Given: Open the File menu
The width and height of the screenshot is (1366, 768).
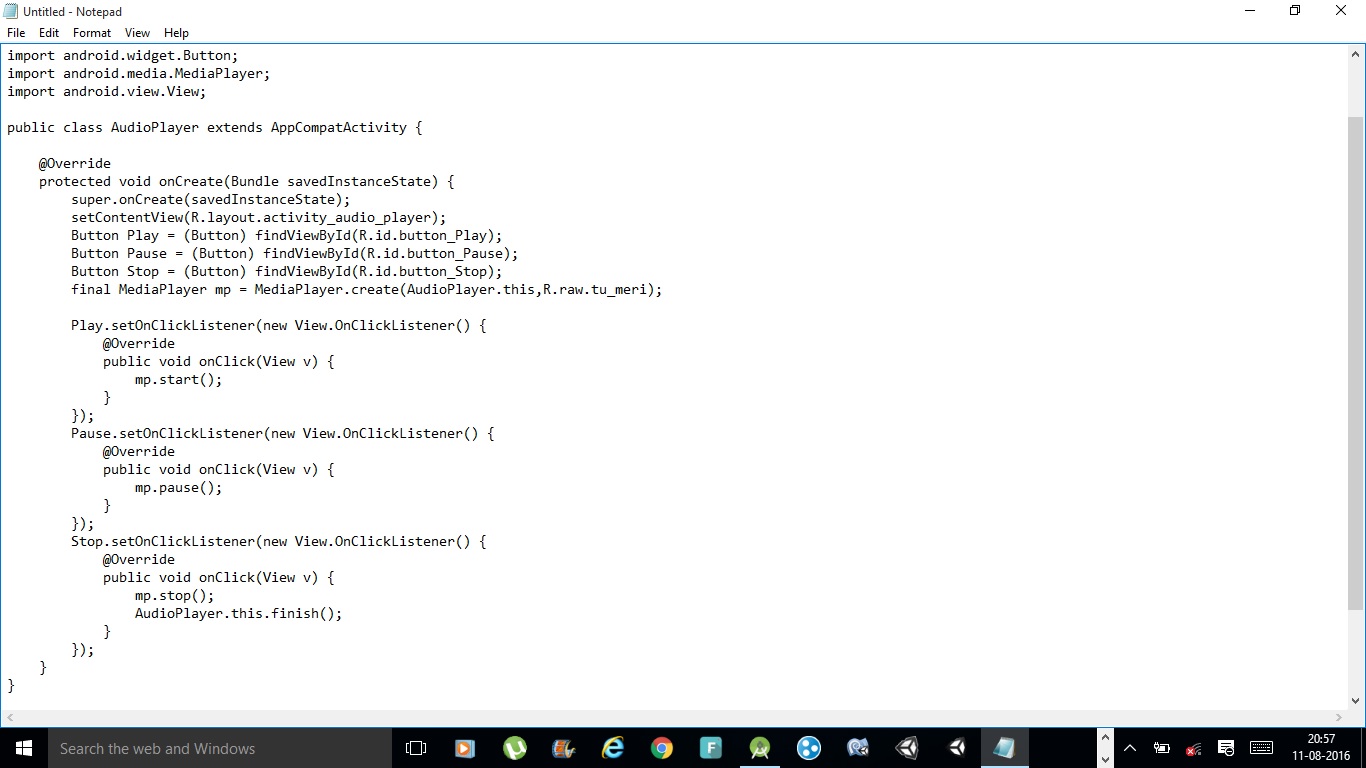Looking at the screenshot, I should pyautogui.click(x=16, y=32).
